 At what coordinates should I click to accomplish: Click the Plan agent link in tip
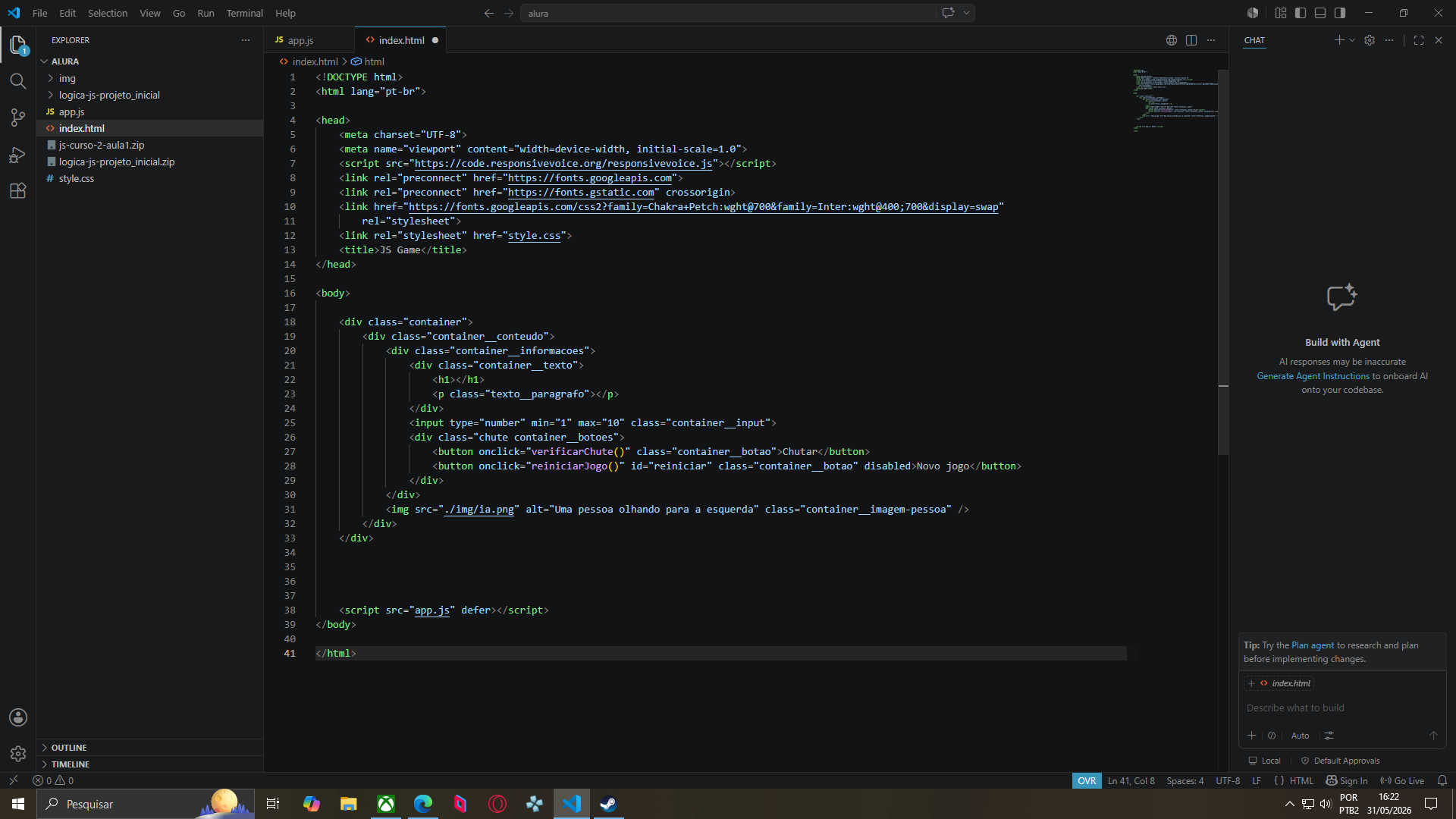1313,645
